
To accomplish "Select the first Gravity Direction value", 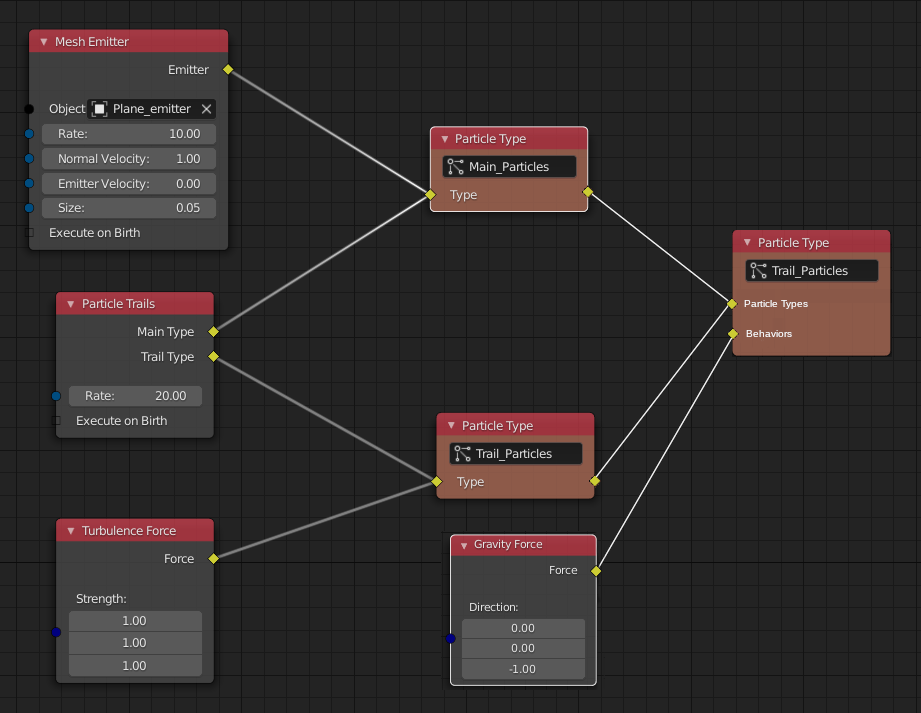I will pos(523,628).
